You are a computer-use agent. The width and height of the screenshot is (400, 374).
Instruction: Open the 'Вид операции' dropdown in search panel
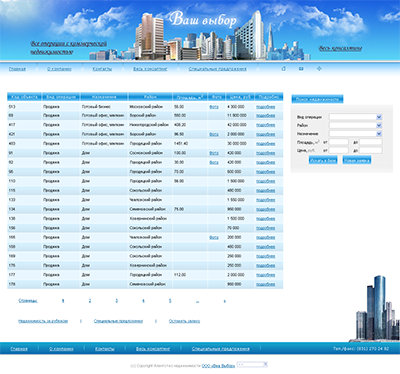356,117
